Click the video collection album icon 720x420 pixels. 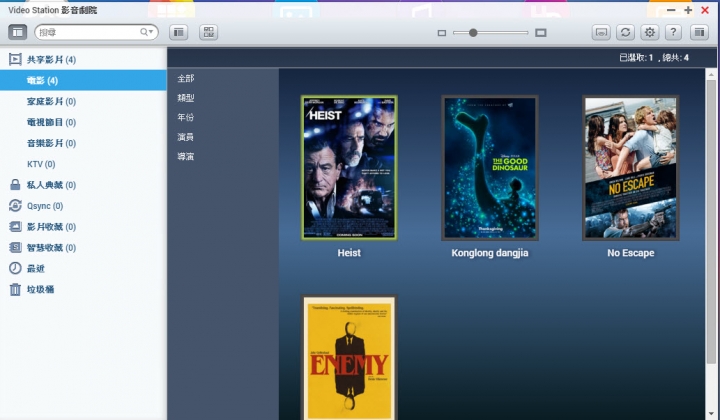pos(15,226)
